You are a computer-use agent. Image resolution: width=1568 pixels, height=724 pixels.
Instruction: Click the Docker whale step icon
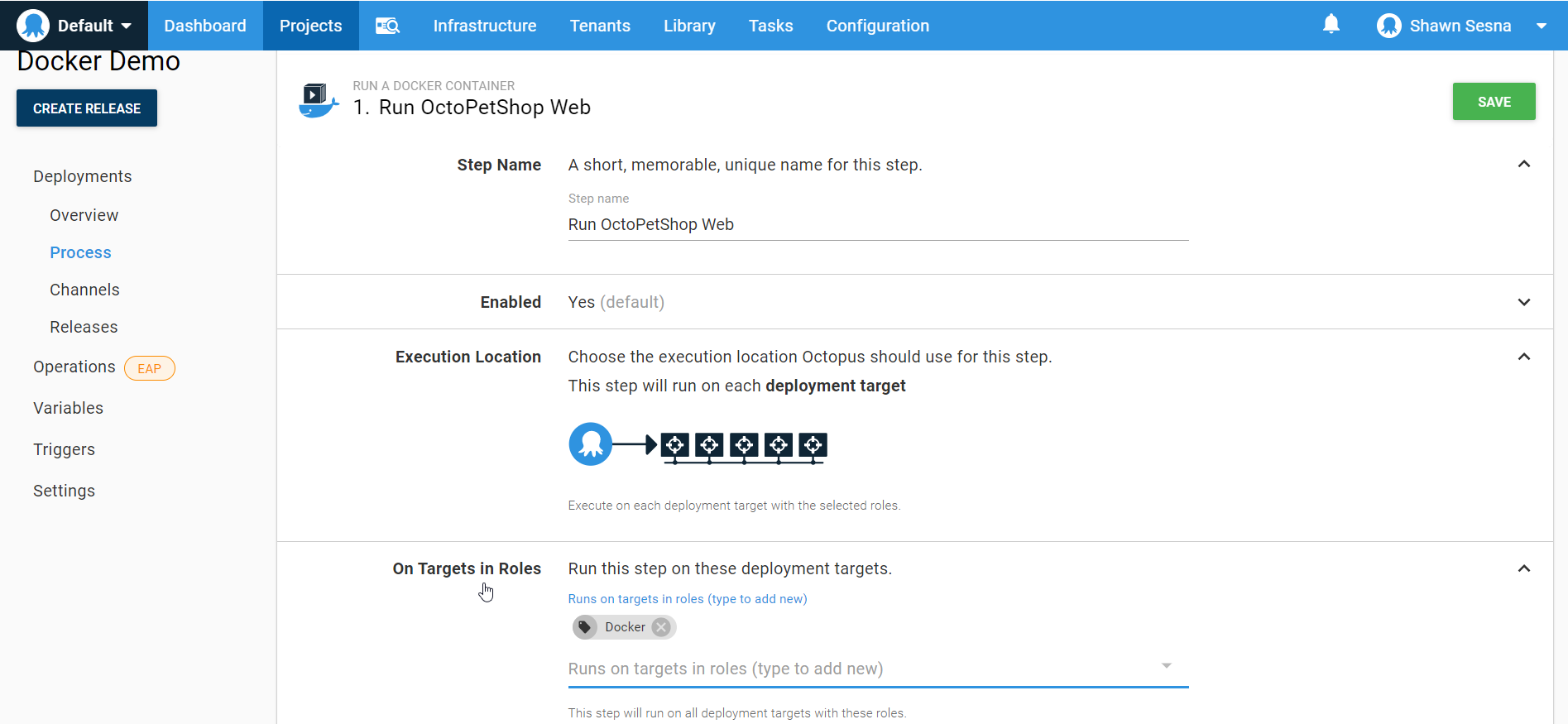[318, 101]
